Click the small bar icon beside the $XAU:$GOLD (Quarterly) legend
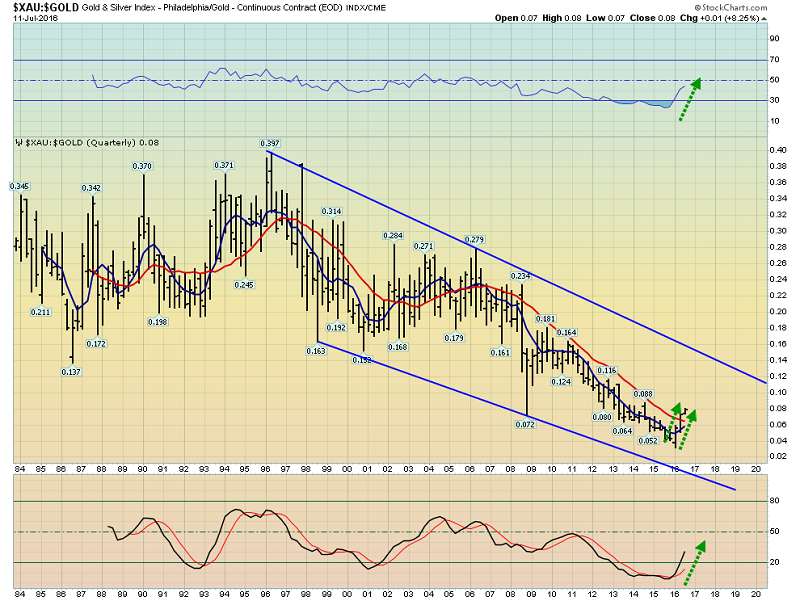800x601 pixels. (19, 142)
